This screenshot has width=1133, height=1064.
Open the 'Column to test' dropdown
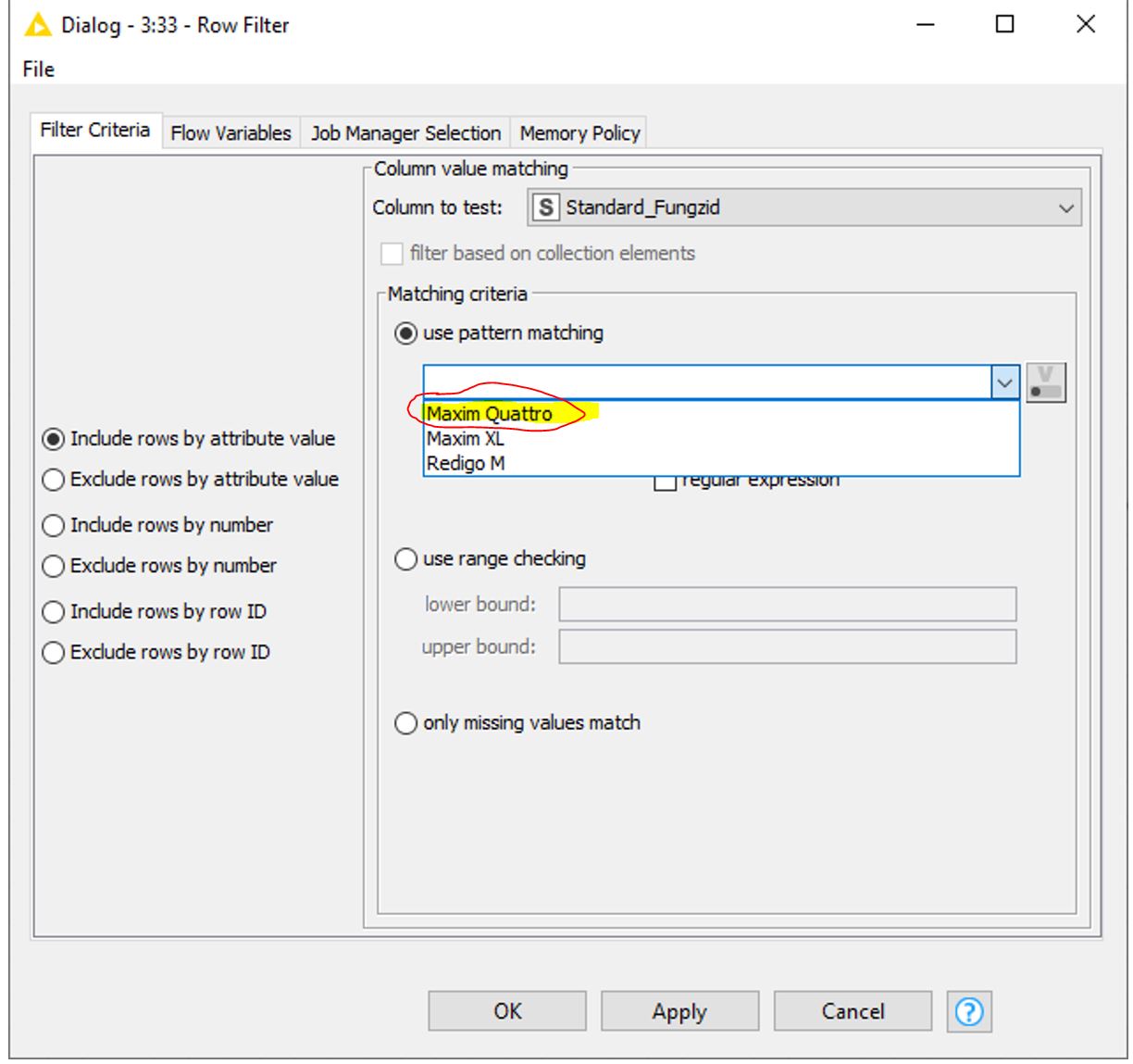[804, 208]
